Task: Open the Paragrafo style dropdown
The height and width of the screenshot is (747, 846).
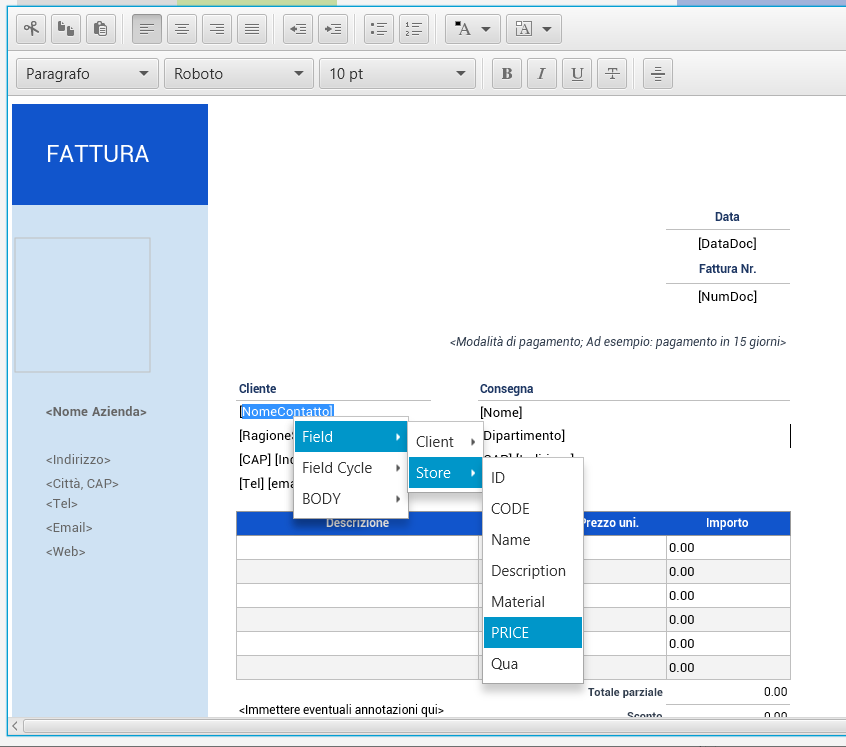Action: [88, 74]
